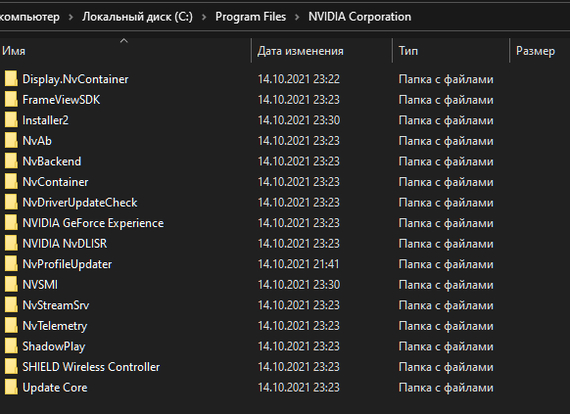570x414 pixels.
Task: Expand the chevron after Program Files breadcrumb
Action: (x=297, y=17)
